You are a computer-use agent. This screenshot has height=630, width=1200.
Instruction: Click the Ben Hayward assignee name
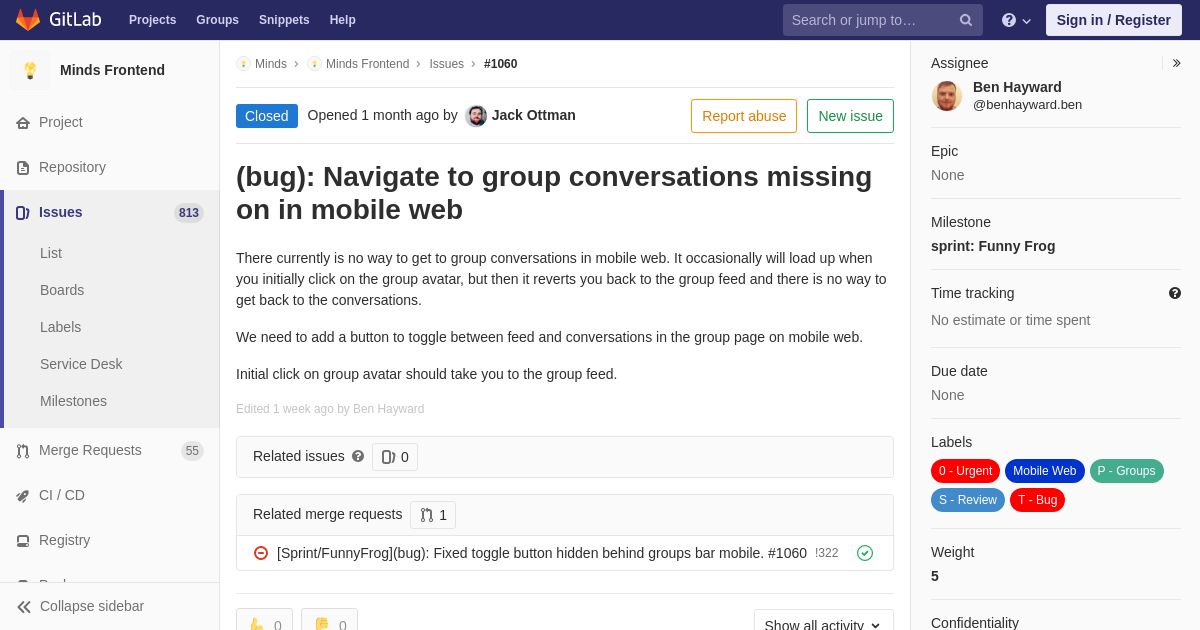[1017, 87]
